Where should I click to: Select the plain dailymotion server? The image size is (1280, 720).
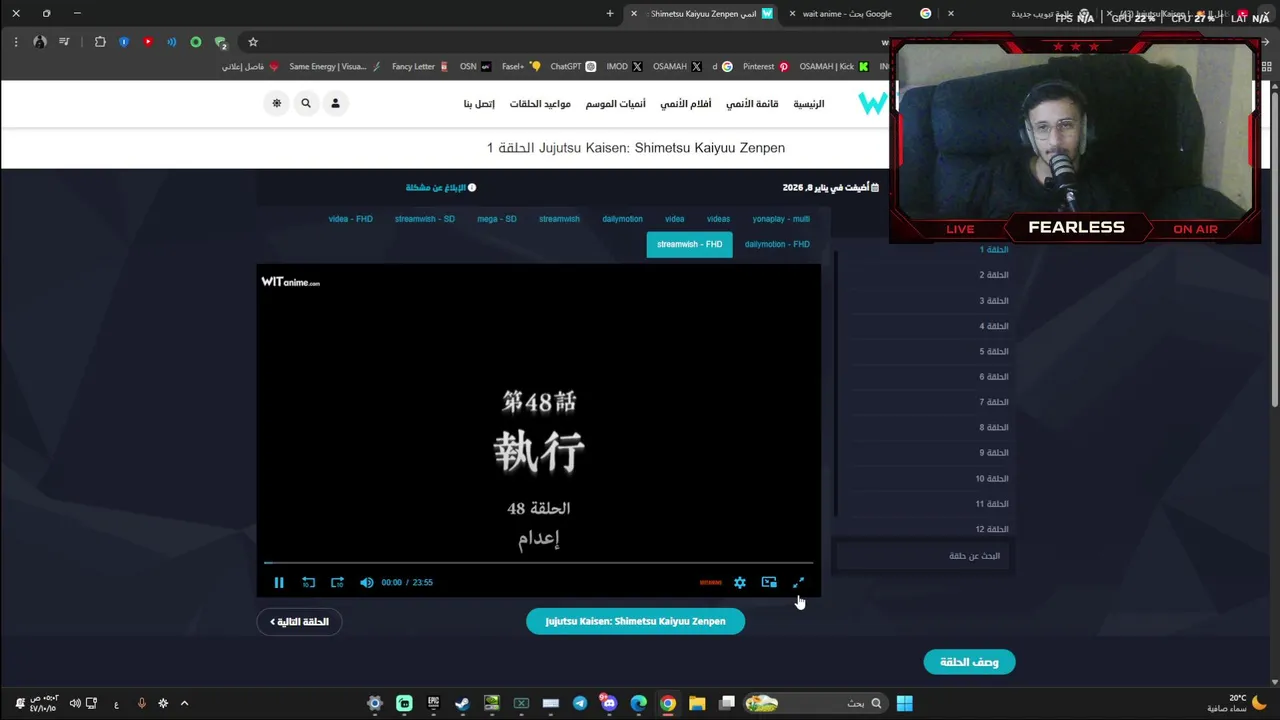tap(622, 219)
